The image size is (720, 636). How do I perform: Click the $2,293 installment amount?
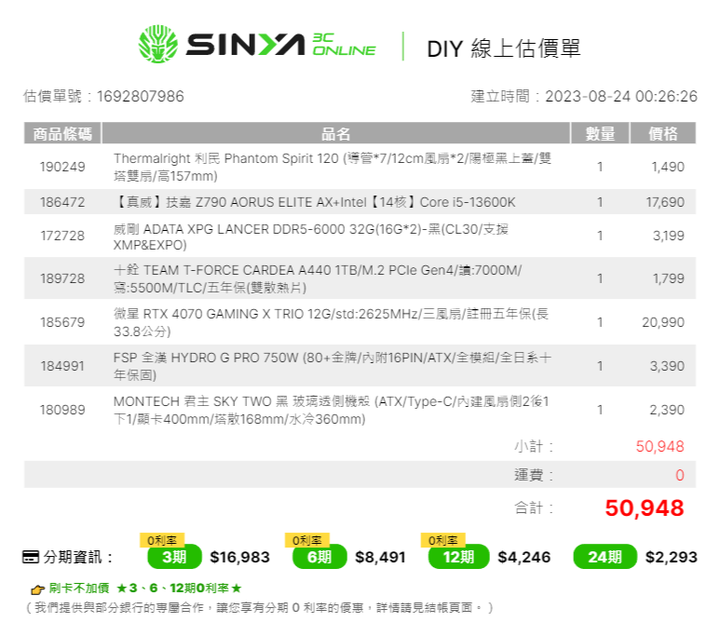pos(671,557)
